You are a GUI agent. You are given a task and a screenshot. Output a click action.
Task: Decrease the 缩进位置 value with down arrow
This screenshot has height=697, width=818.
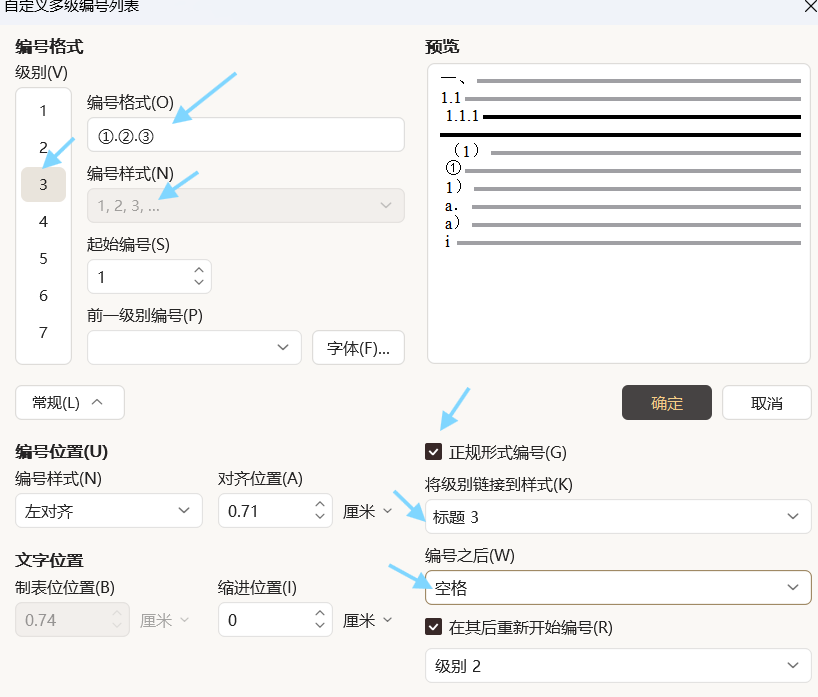[x=319, y=627]
